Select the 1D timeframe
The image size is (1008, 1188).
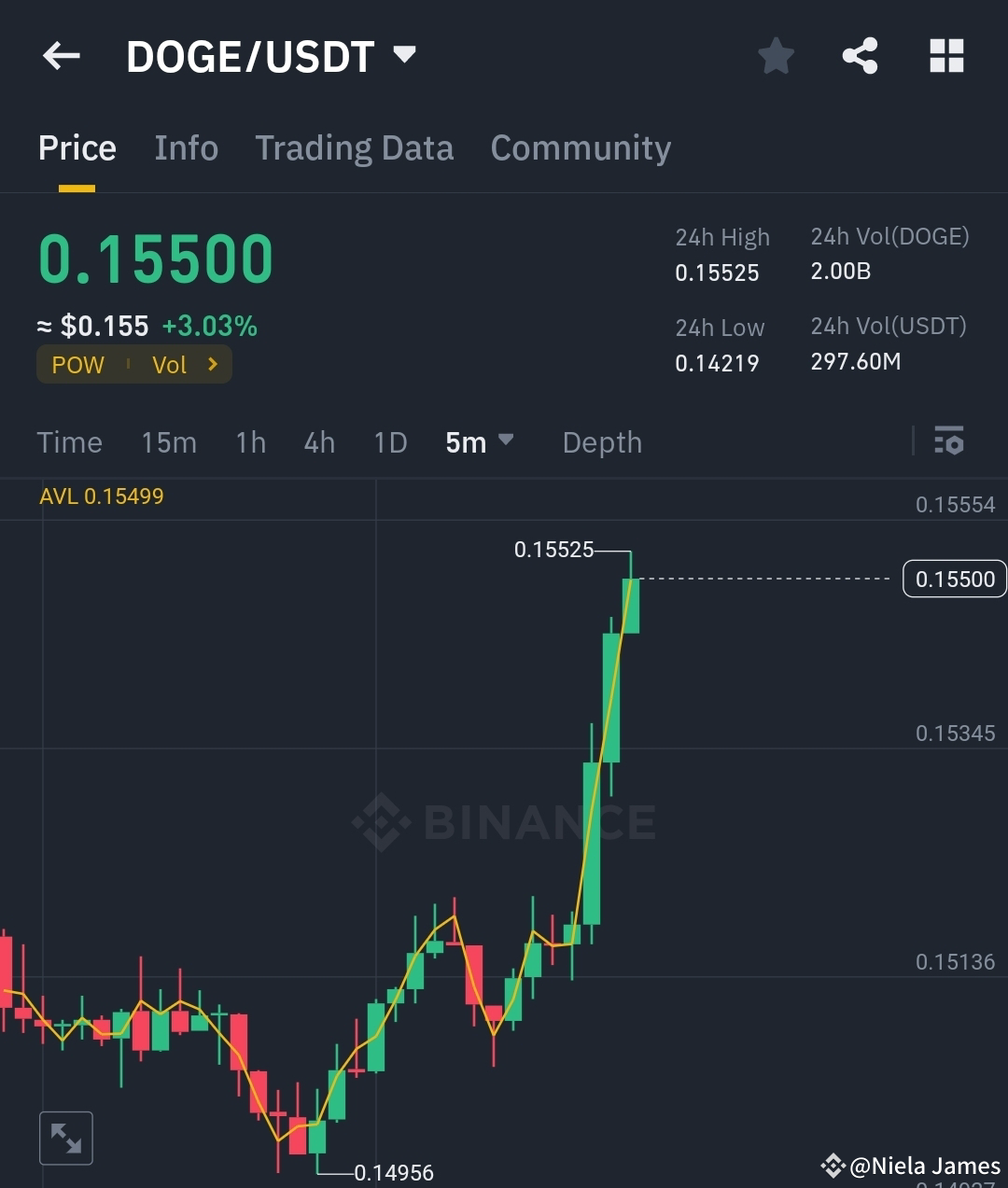point(390,442)
